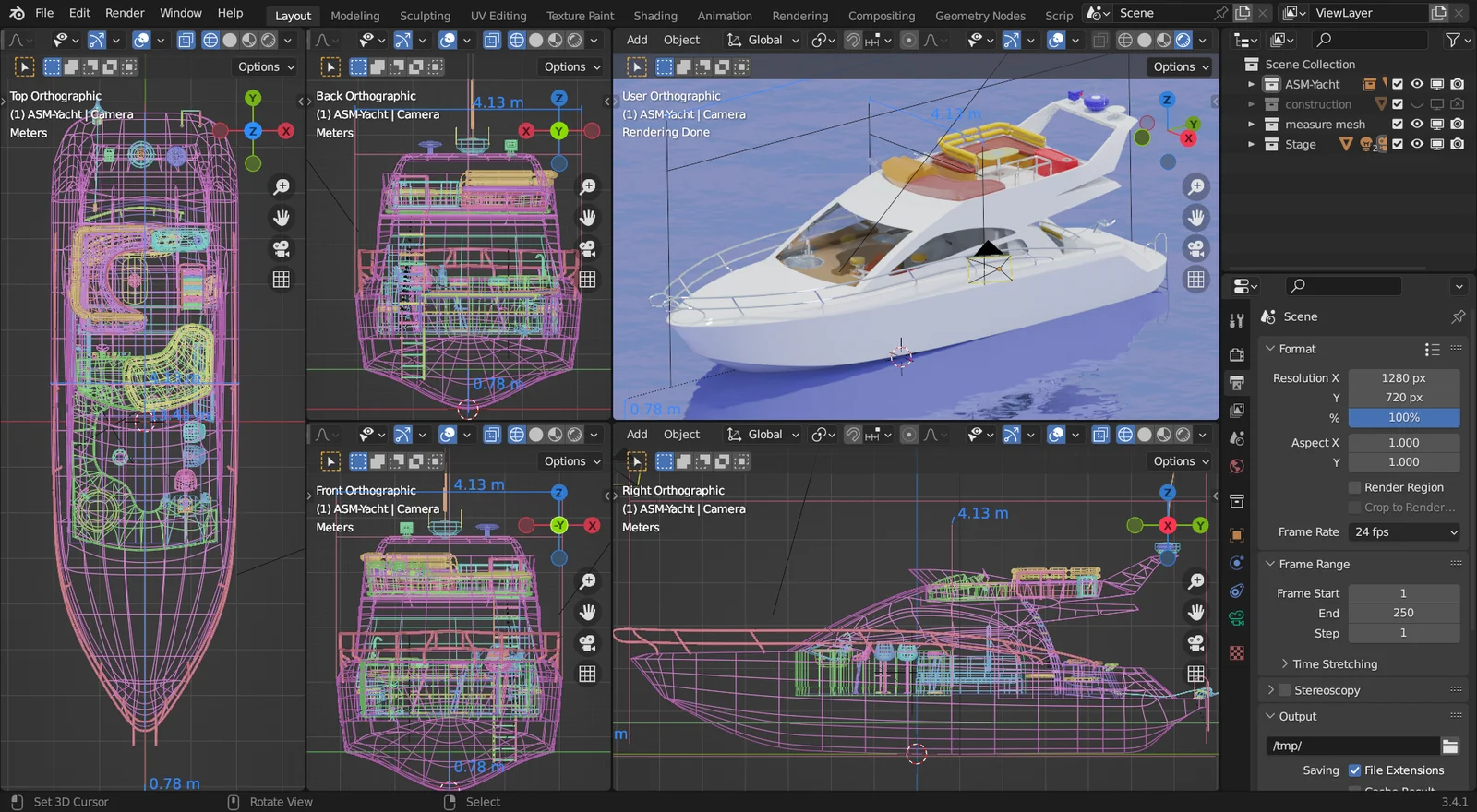
Task: Click Options button in Right Orthographic viewport
Action: pyautogui.click(x=1181, y=461)
